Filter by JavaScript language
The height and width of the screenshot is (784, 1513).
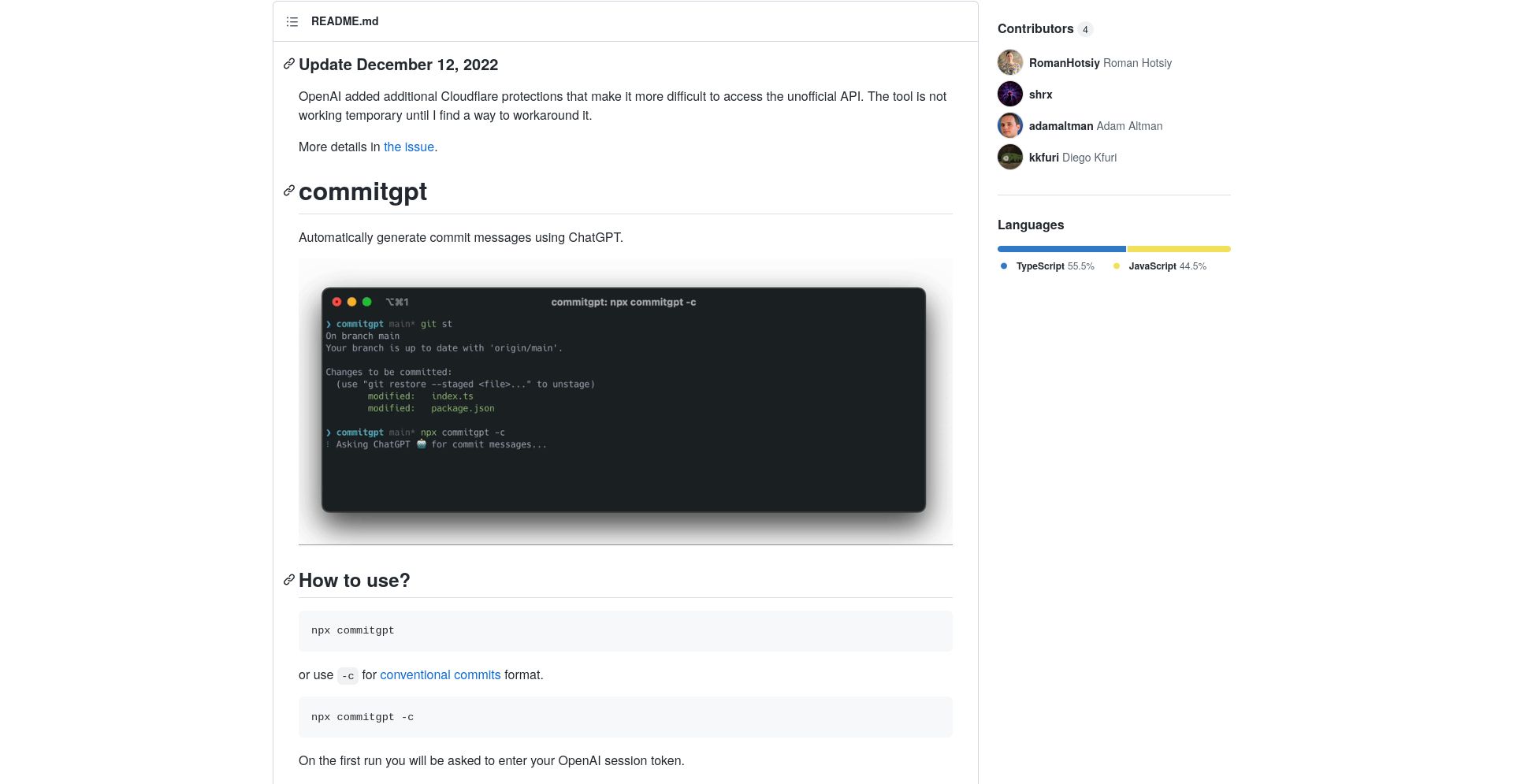point(1159,266)
